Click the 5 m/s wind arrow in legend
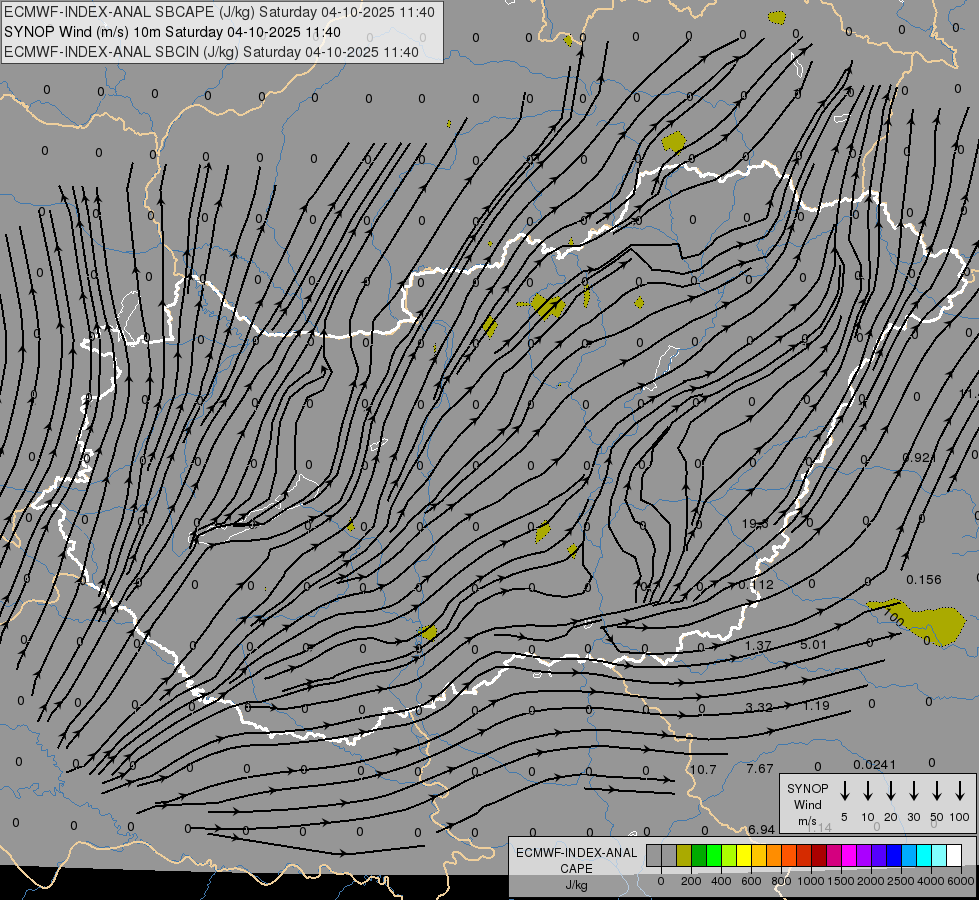The width and height of the screenshot is (979, 900). tap(844, 791)
